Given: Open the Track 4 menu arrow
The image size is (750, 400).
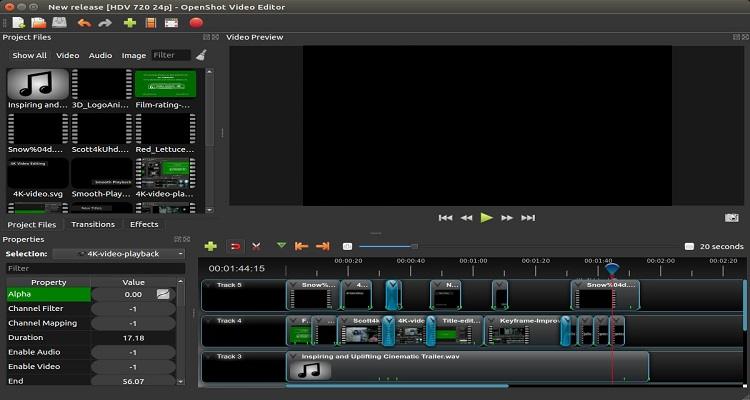Looking at the screenshot, I should (209, 321).
